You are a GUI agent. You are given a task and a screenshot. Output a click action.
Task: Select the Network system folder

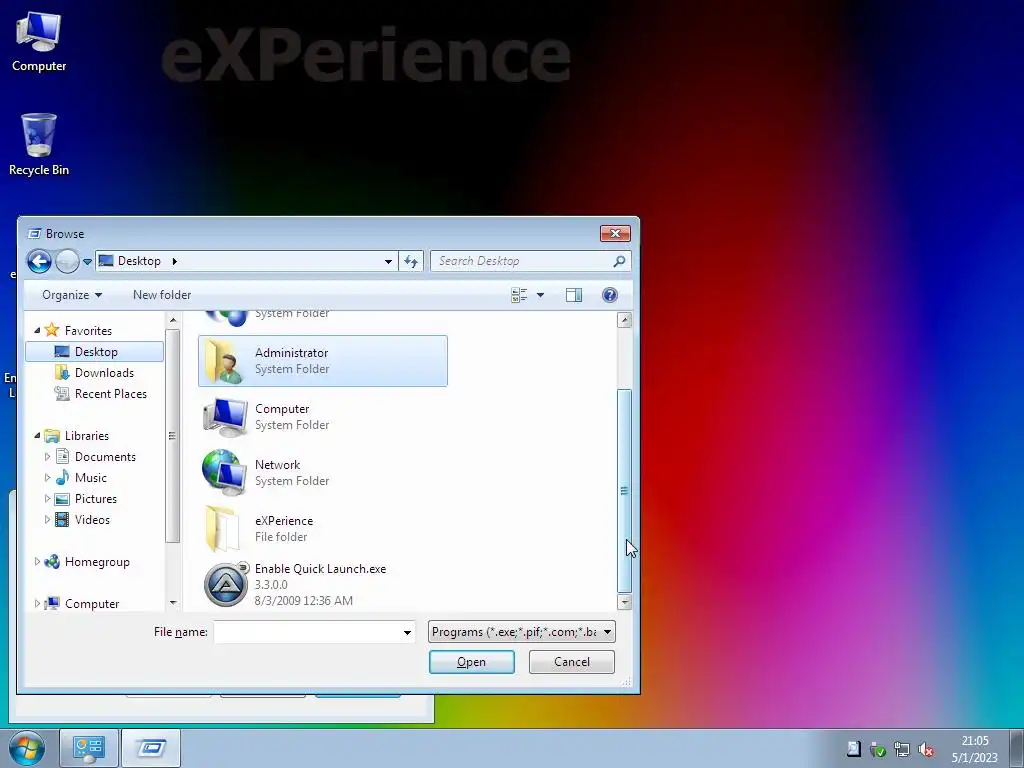tap(323, 473)
